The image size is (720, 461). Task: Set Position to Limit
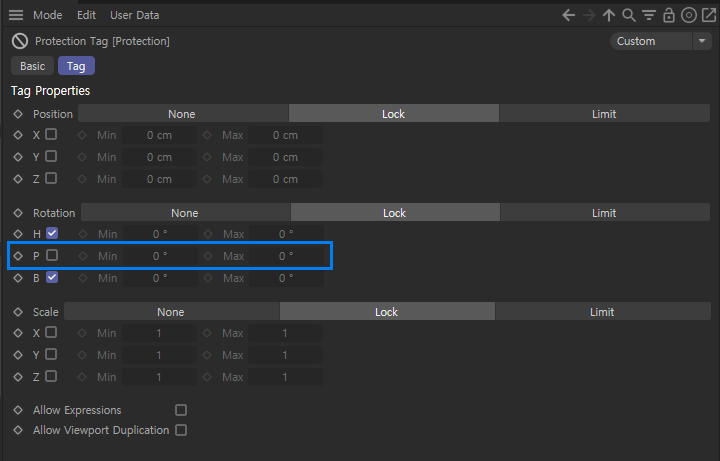[x=604, y=114]
